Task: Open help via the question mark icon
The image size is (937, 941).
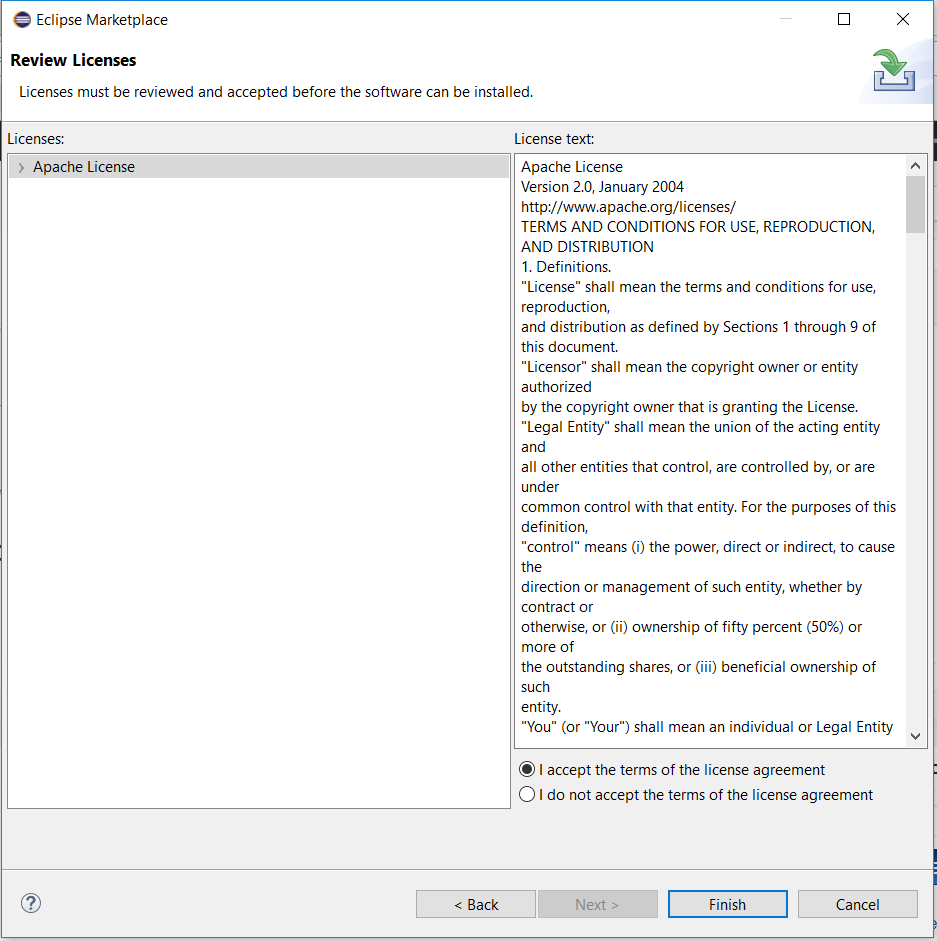Action: click(31, 903)
